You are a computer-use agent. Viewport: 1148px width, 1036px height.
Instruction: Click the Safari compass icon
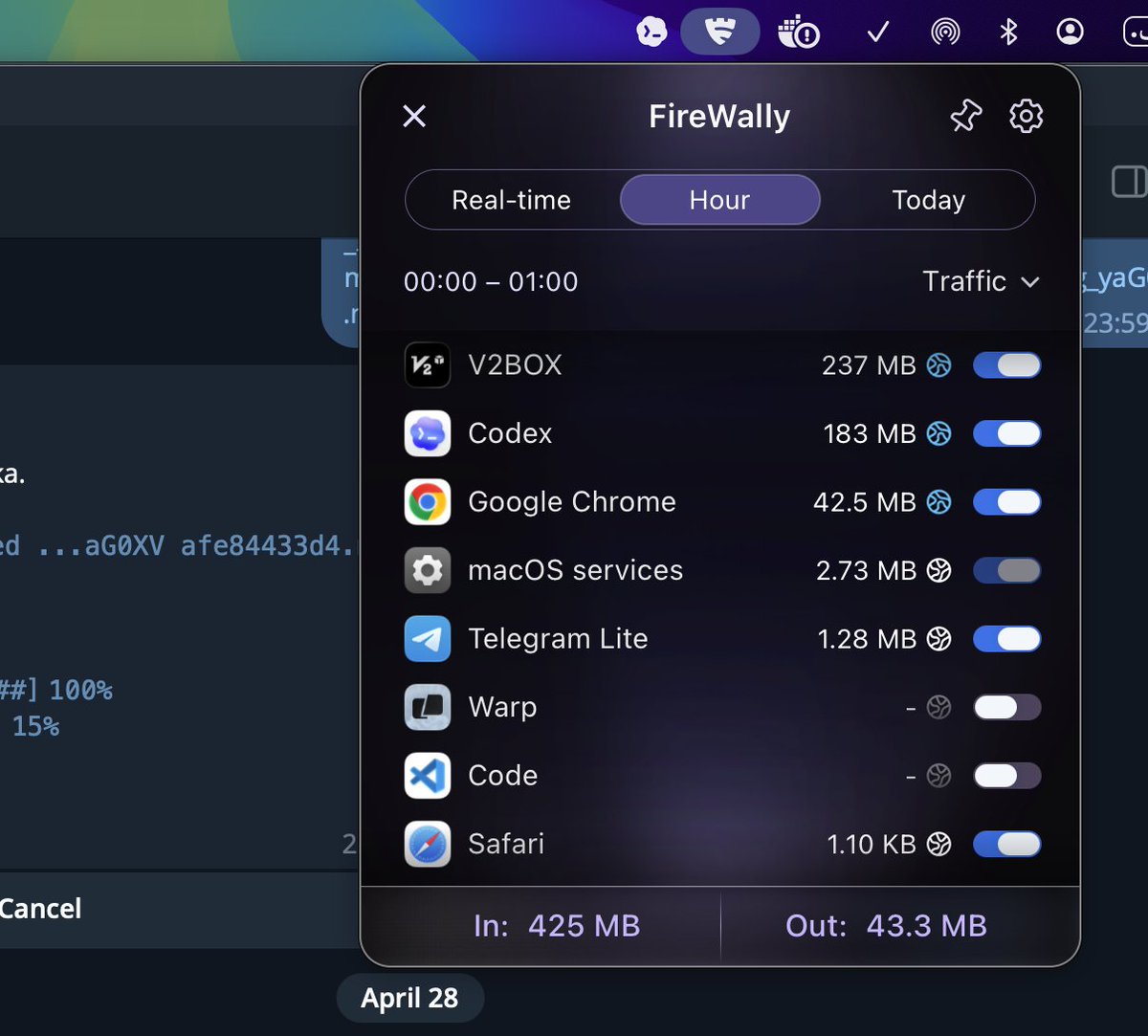click(427, 844)
